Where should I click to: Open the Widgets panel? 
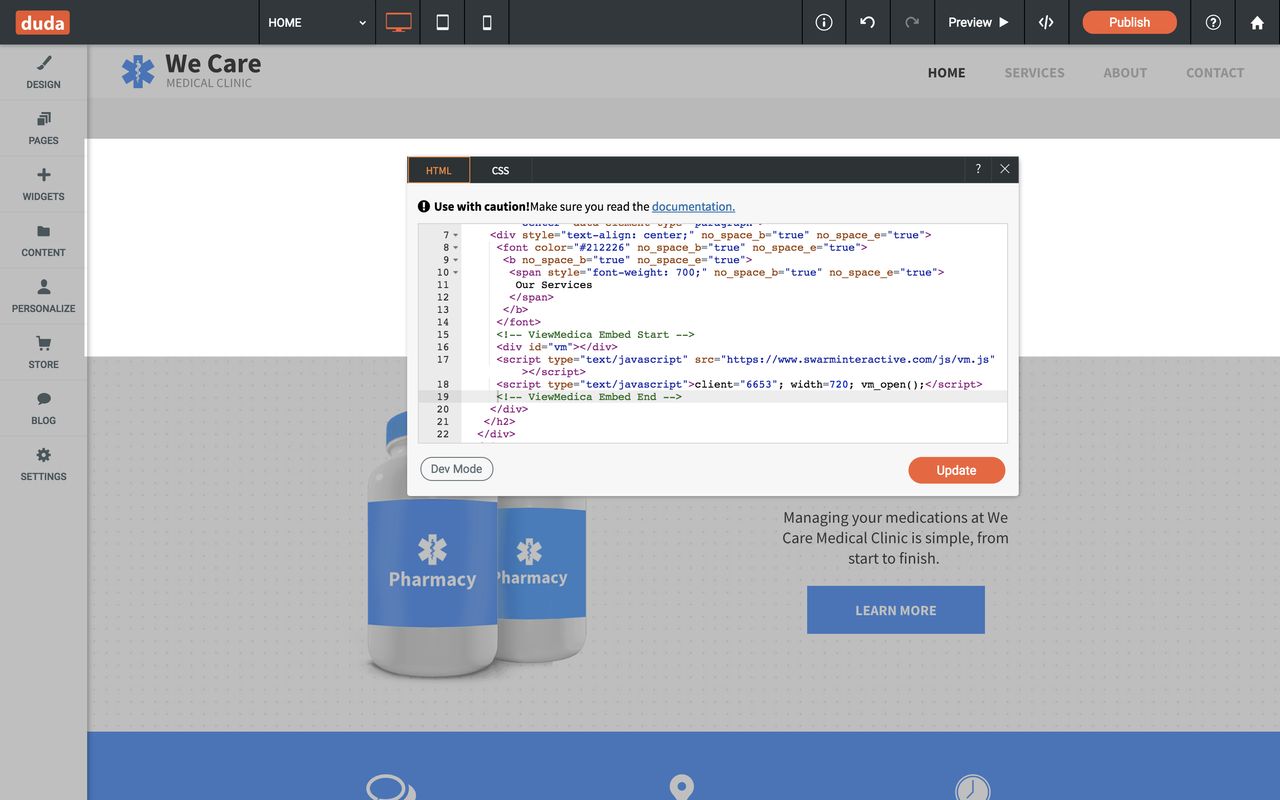[x=43, y=183]
